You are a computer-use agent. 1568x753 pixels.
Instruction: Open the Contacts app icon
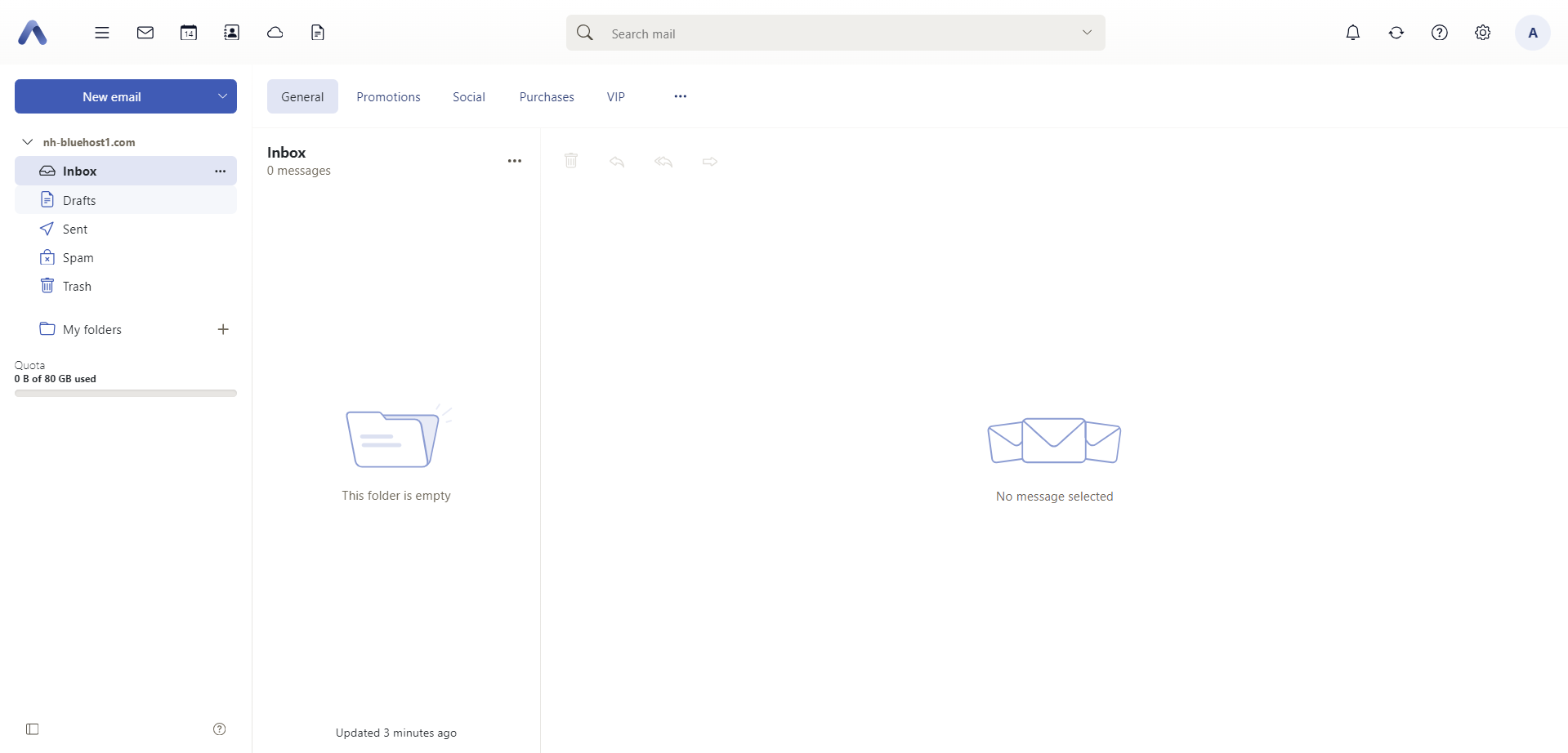232,33
